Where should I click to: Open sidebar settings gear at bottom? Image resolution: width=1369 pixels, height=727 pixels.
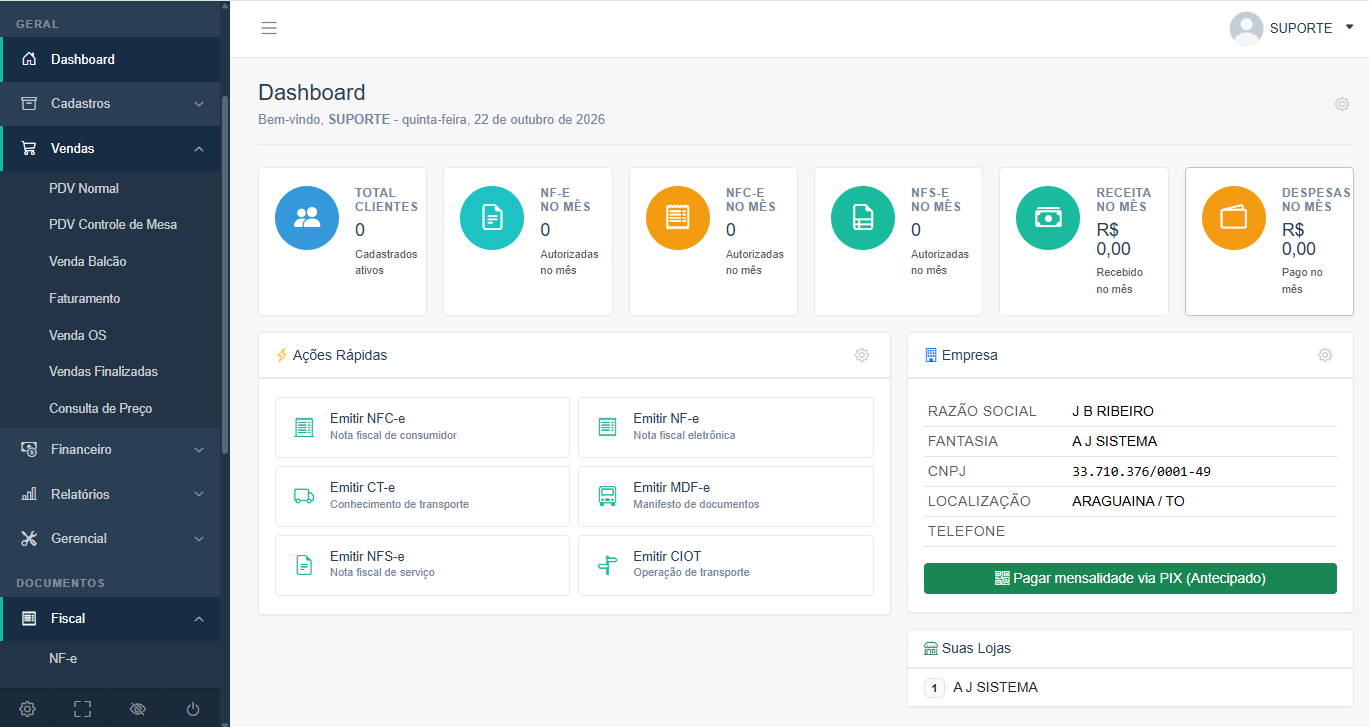pos(28,709)
